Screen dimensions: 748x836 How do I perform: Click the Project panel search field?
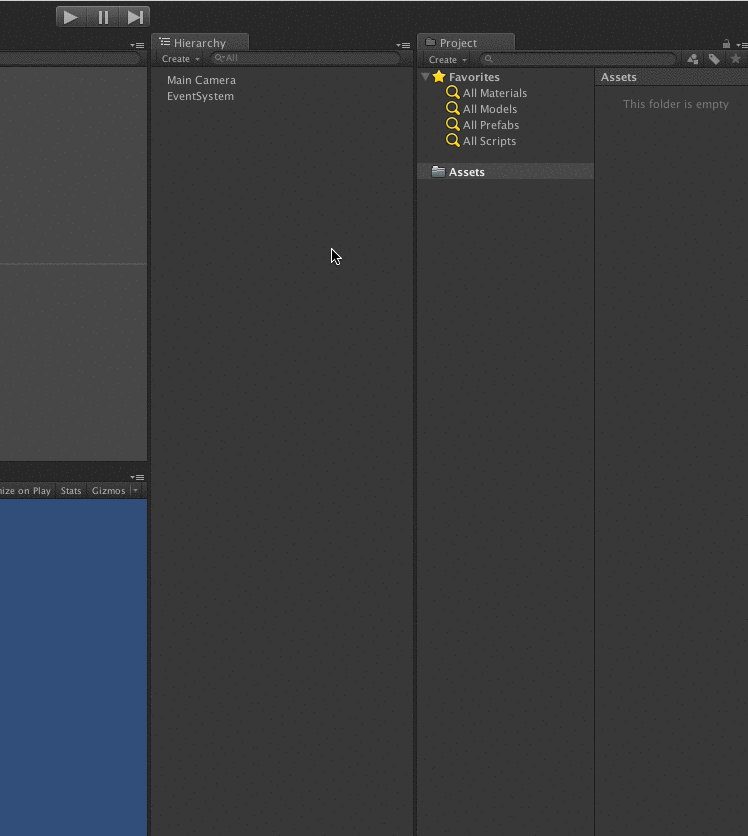[x=580, y=60]
